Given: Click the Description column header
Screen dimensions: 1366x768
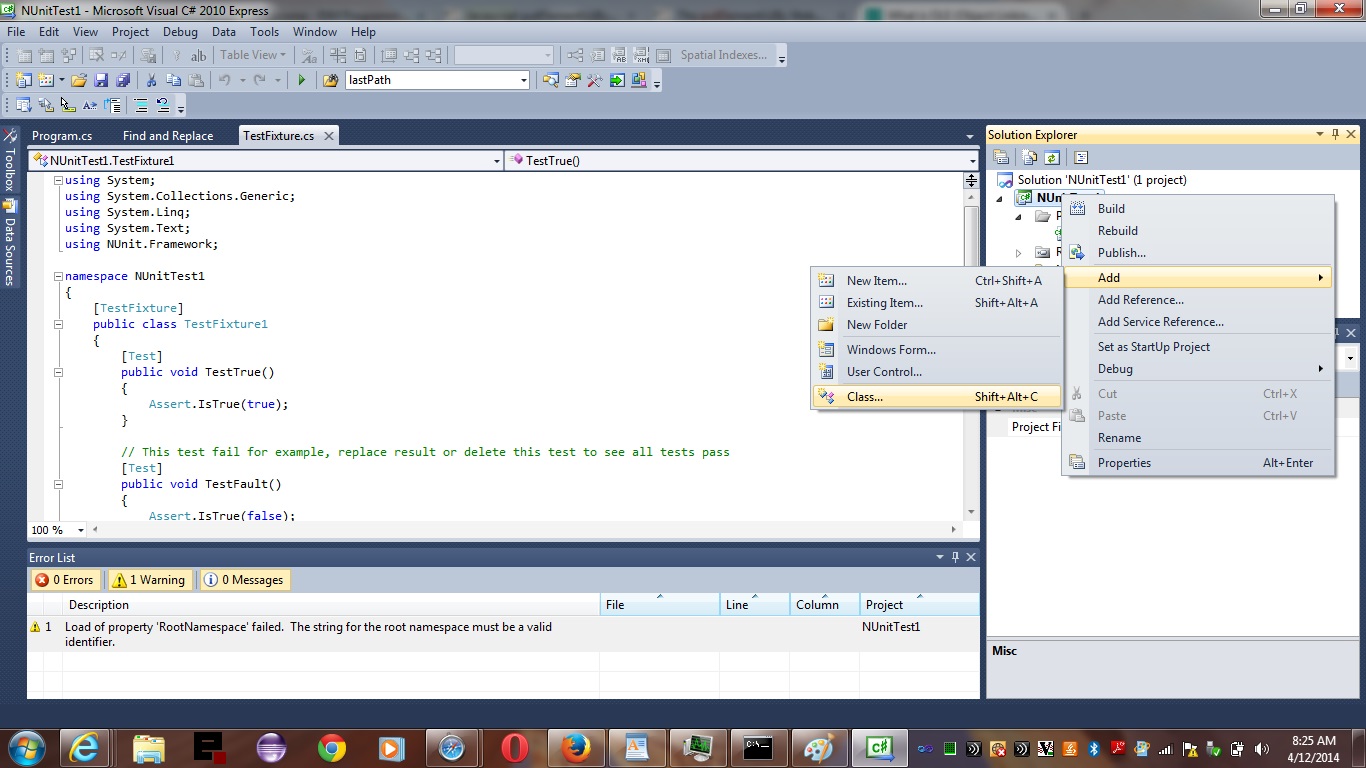Looking at the screenshot, I should click(99, 605).
